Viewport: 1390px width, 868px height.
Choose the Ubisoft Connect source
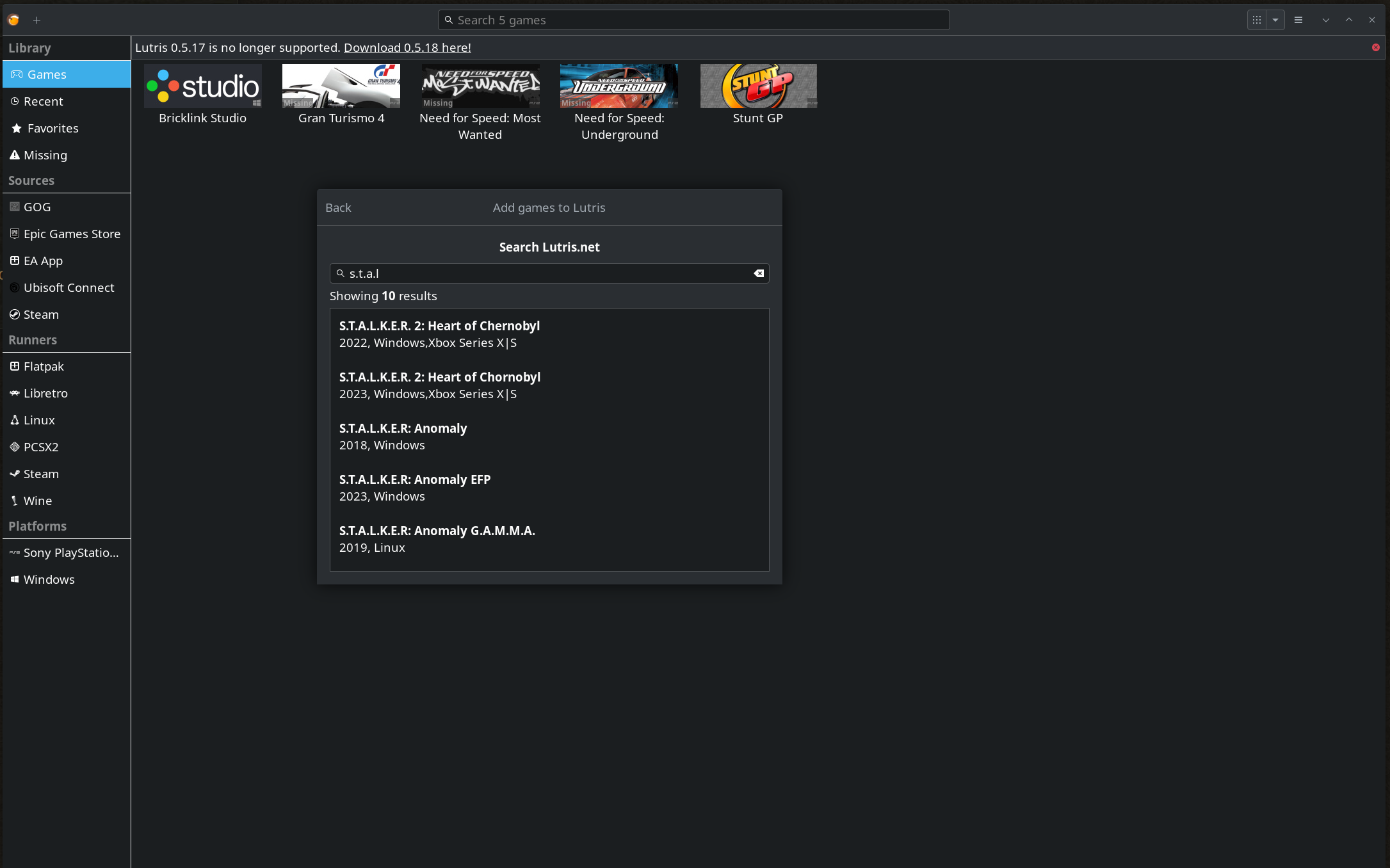(67, 287)
